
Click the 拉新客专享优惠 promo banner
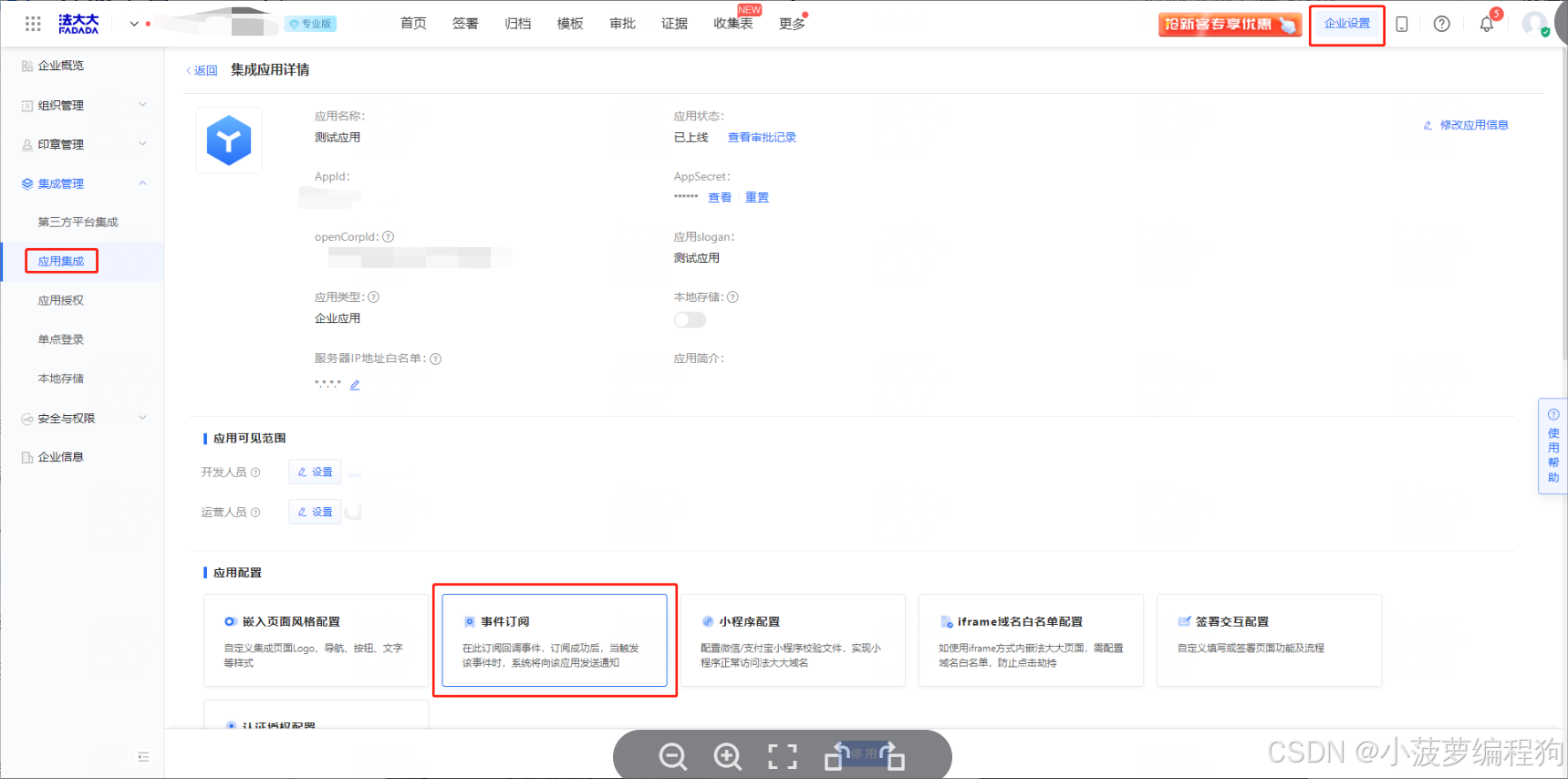1230,25
